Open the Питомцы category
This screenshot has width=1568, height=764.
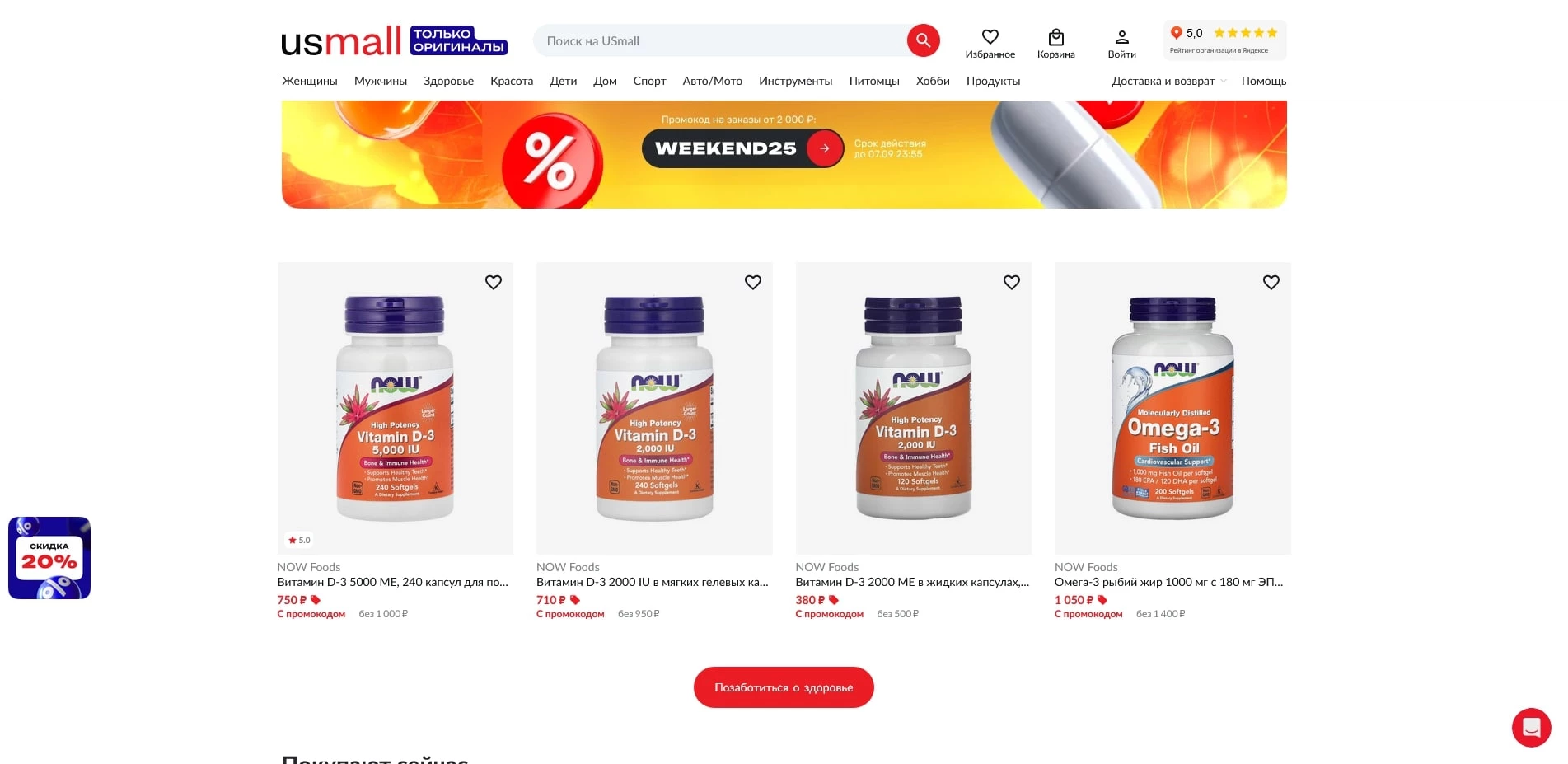[874, 81]
